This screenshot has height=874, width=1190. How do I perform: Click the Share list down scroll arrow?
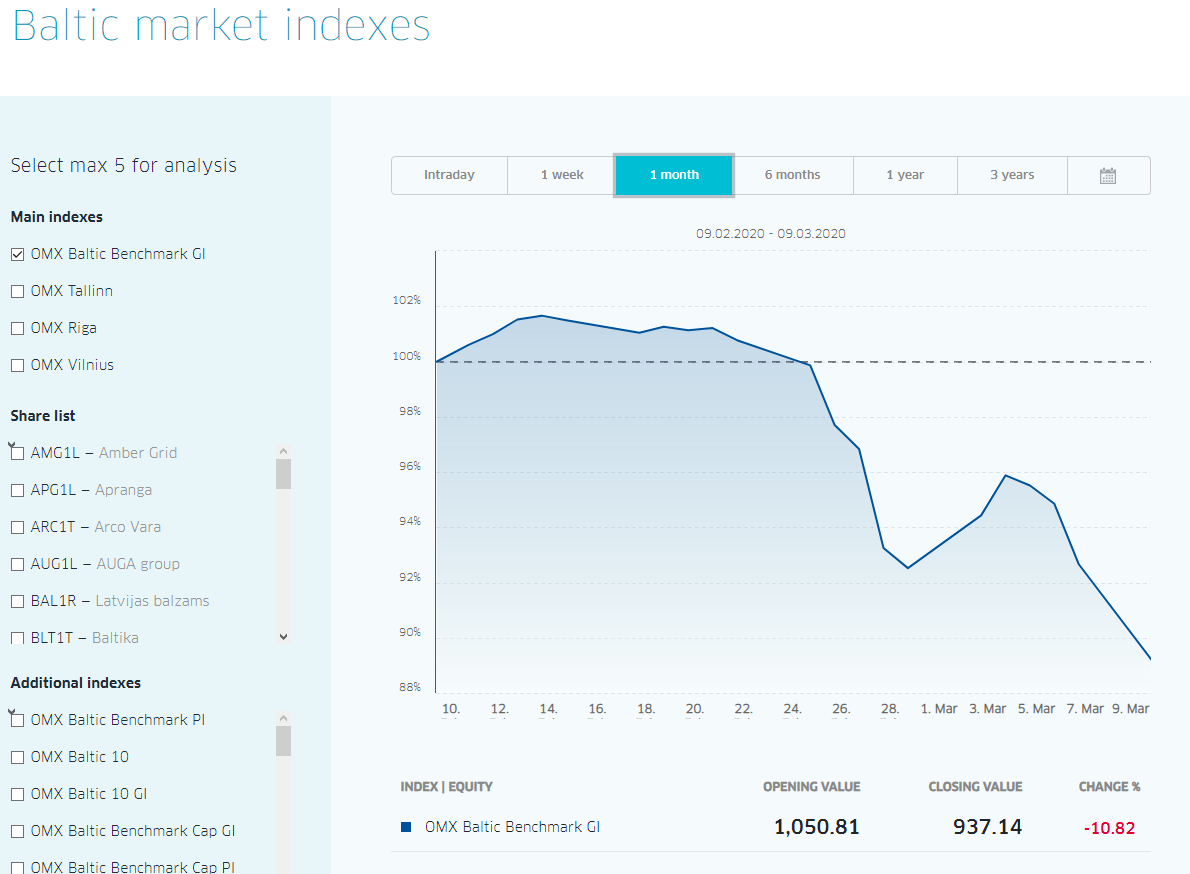tap(283, 637)
